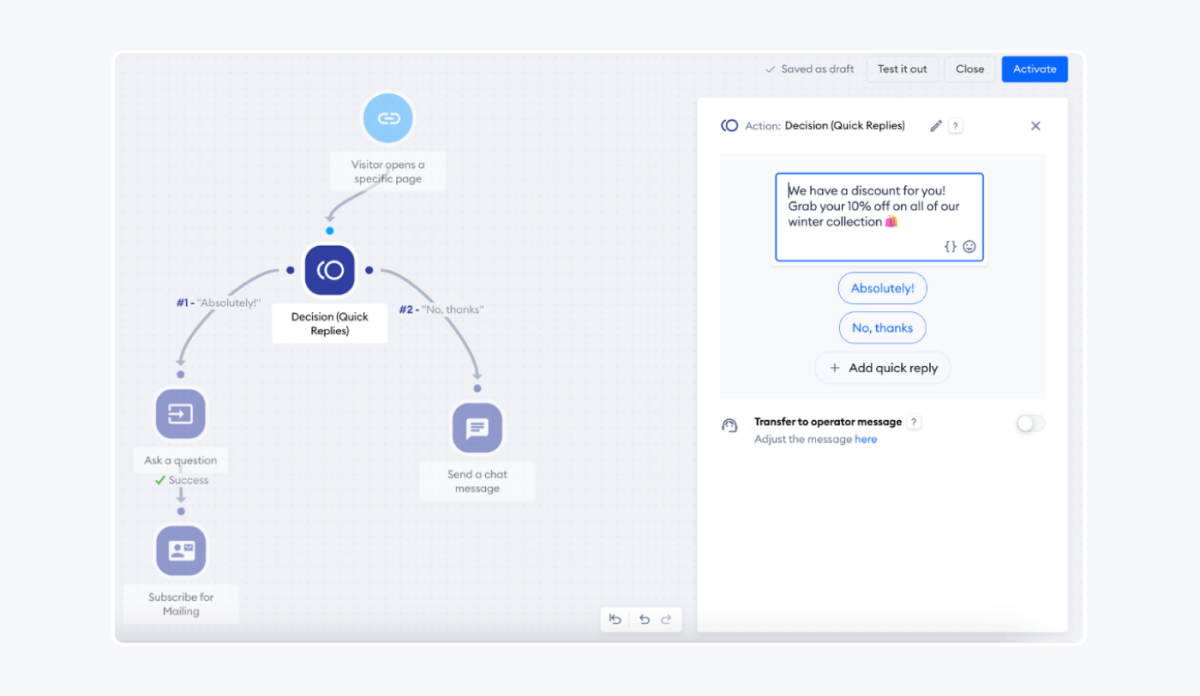This screenshot has height=696, width=1200.
Task: Undo the last canvas change
Action: click(643, 619)
